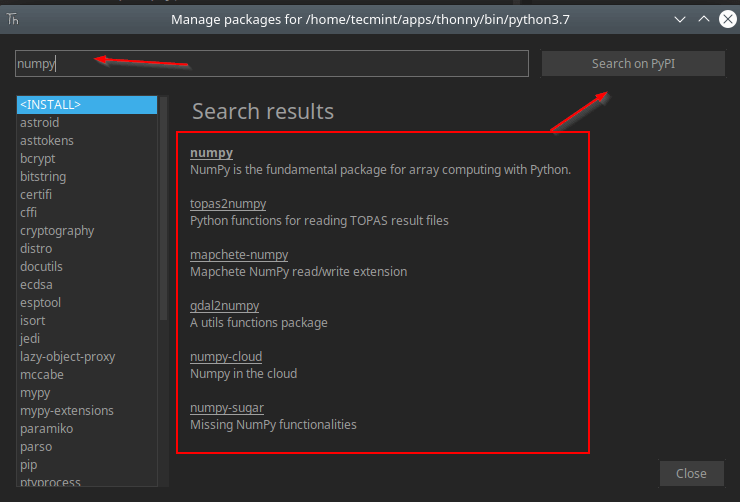Open the numpy package link
Viewport: 740px width, 502px height.
pyautogui.click(x=212, y=153)
